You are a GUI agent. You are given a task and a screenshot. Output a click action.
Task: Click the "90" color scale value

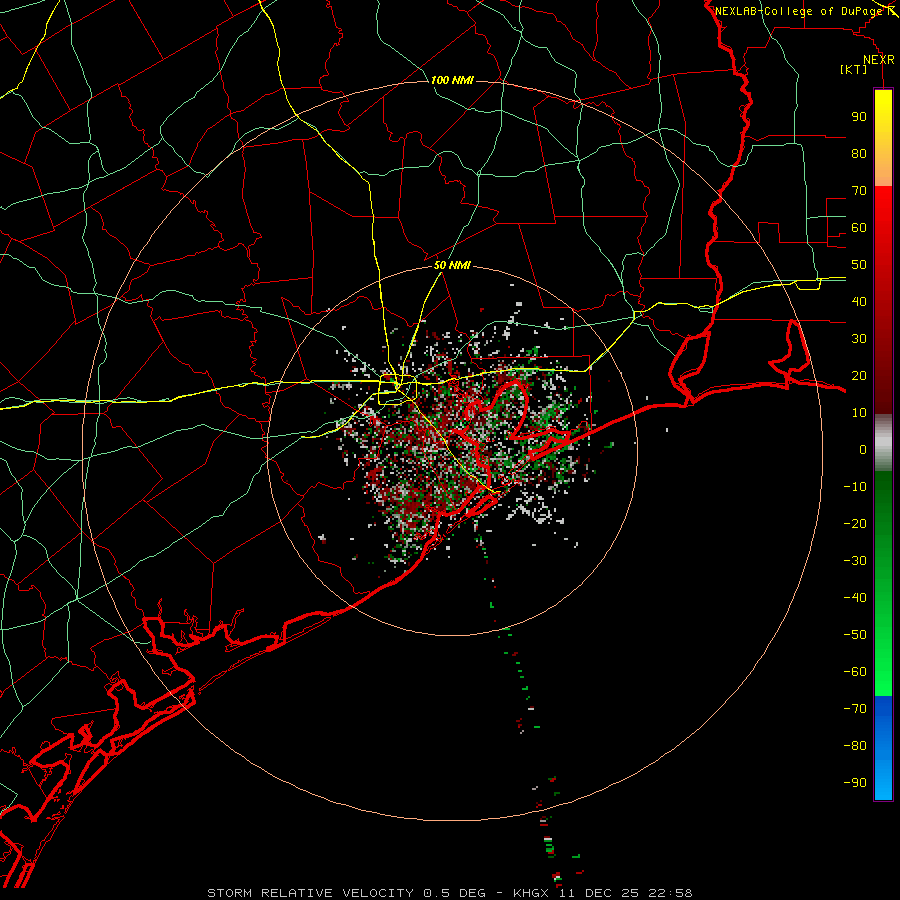(859, 117)
